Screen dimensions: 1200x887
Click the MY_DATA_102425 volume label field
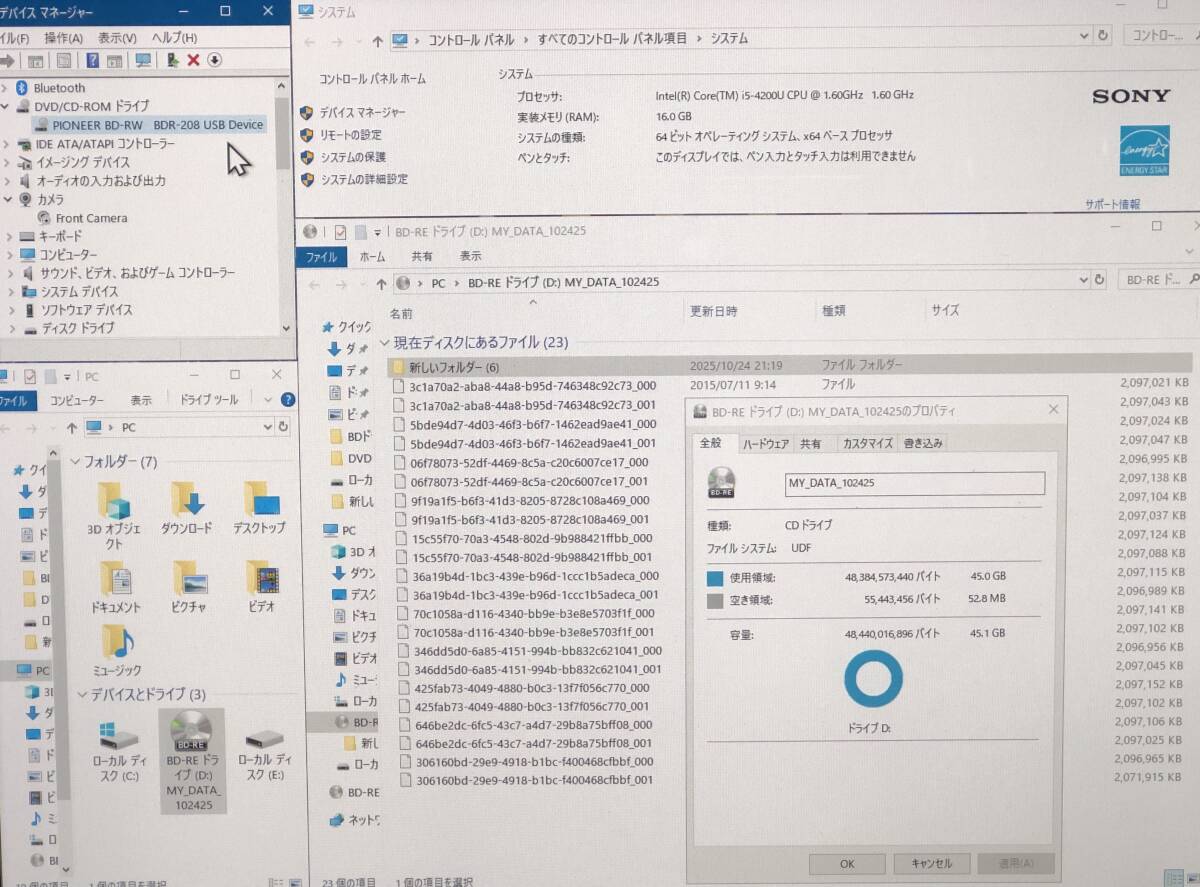(913, 483)
